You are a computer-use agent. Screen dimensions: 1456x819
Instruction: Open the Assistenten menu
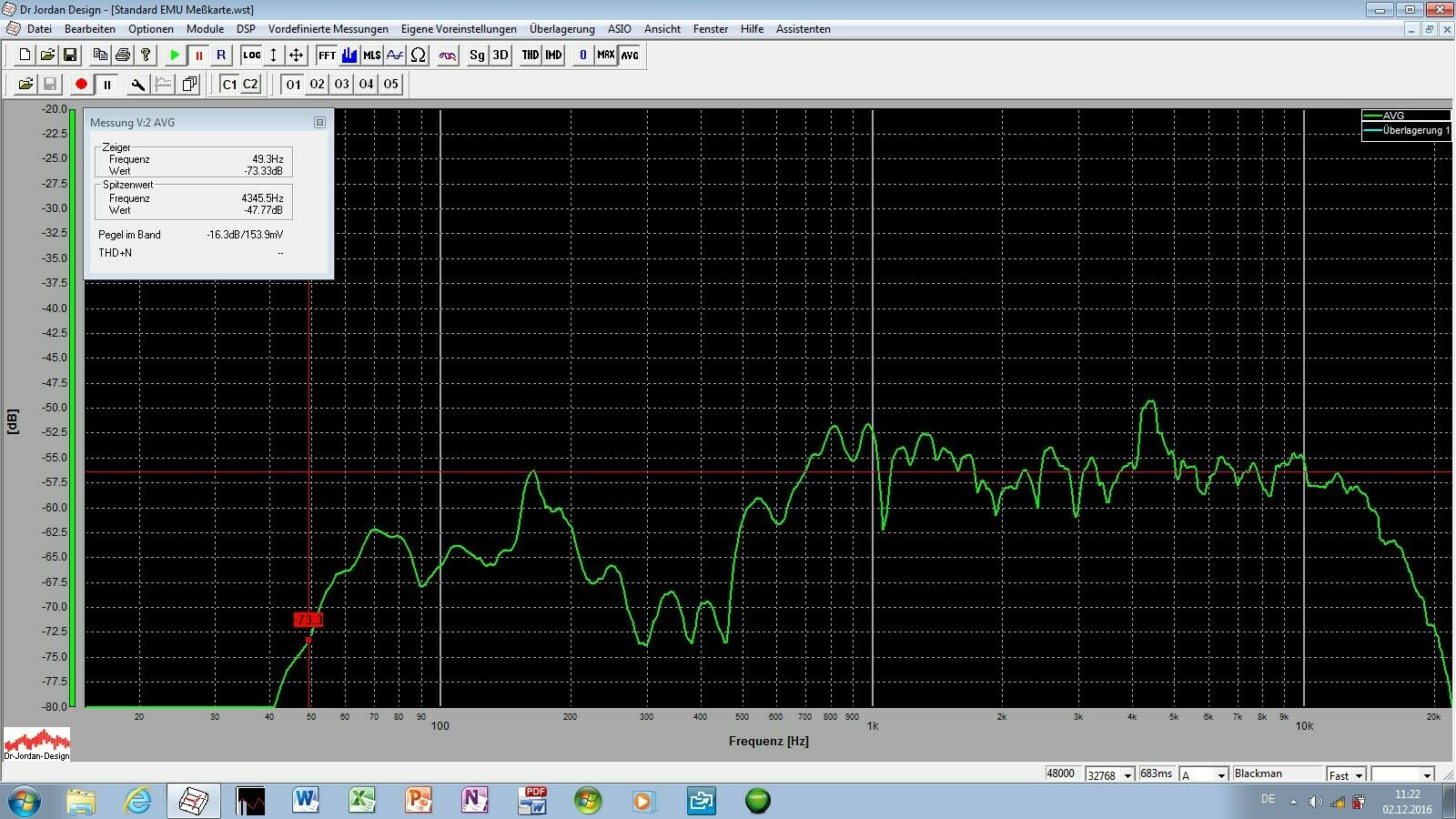[804, 29]
